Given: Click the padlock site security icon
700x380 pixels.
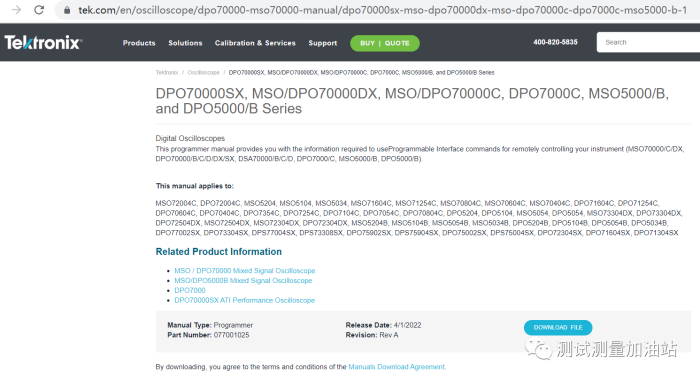Looking at the screenshot, I should 67,10.
